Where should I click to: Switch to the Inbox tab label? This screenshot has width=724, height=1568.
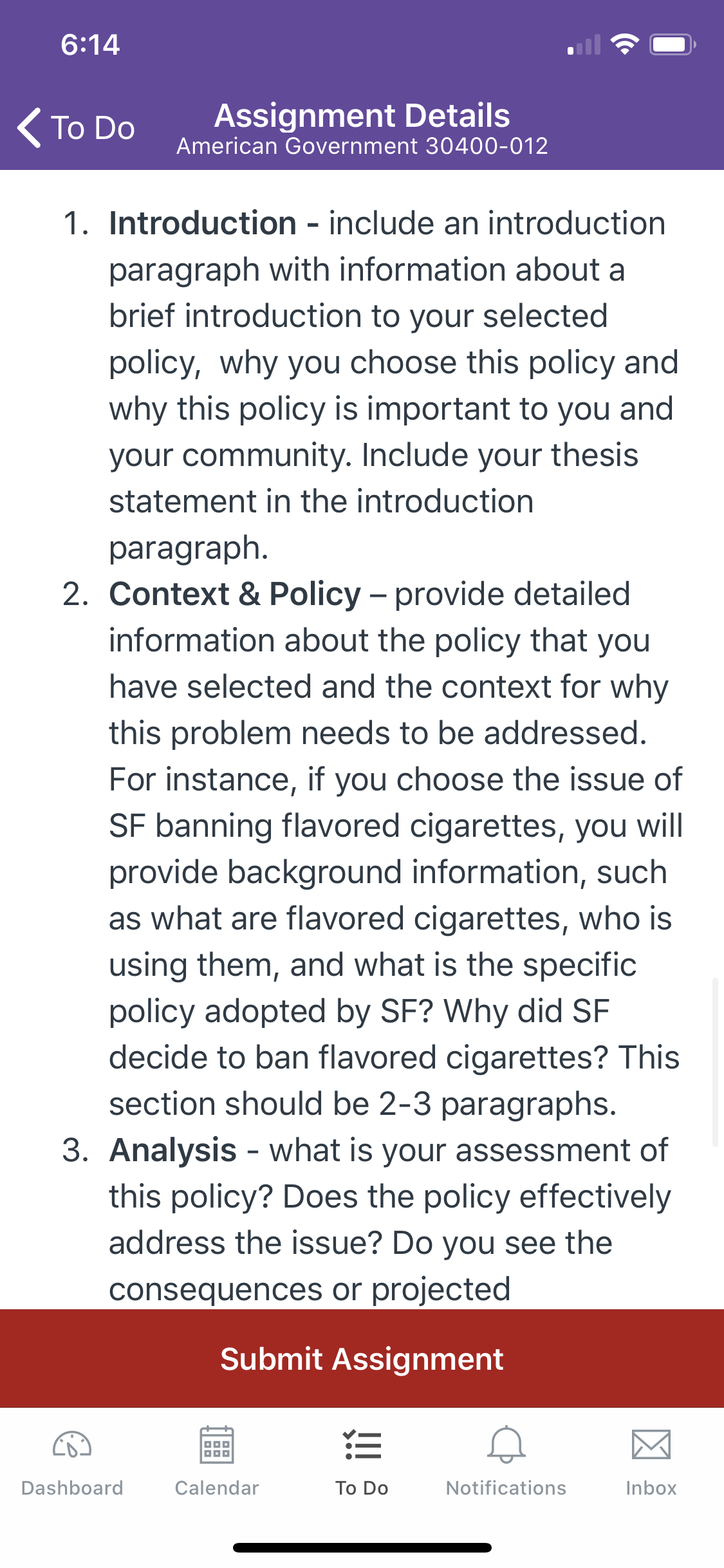click(651, 1488)
